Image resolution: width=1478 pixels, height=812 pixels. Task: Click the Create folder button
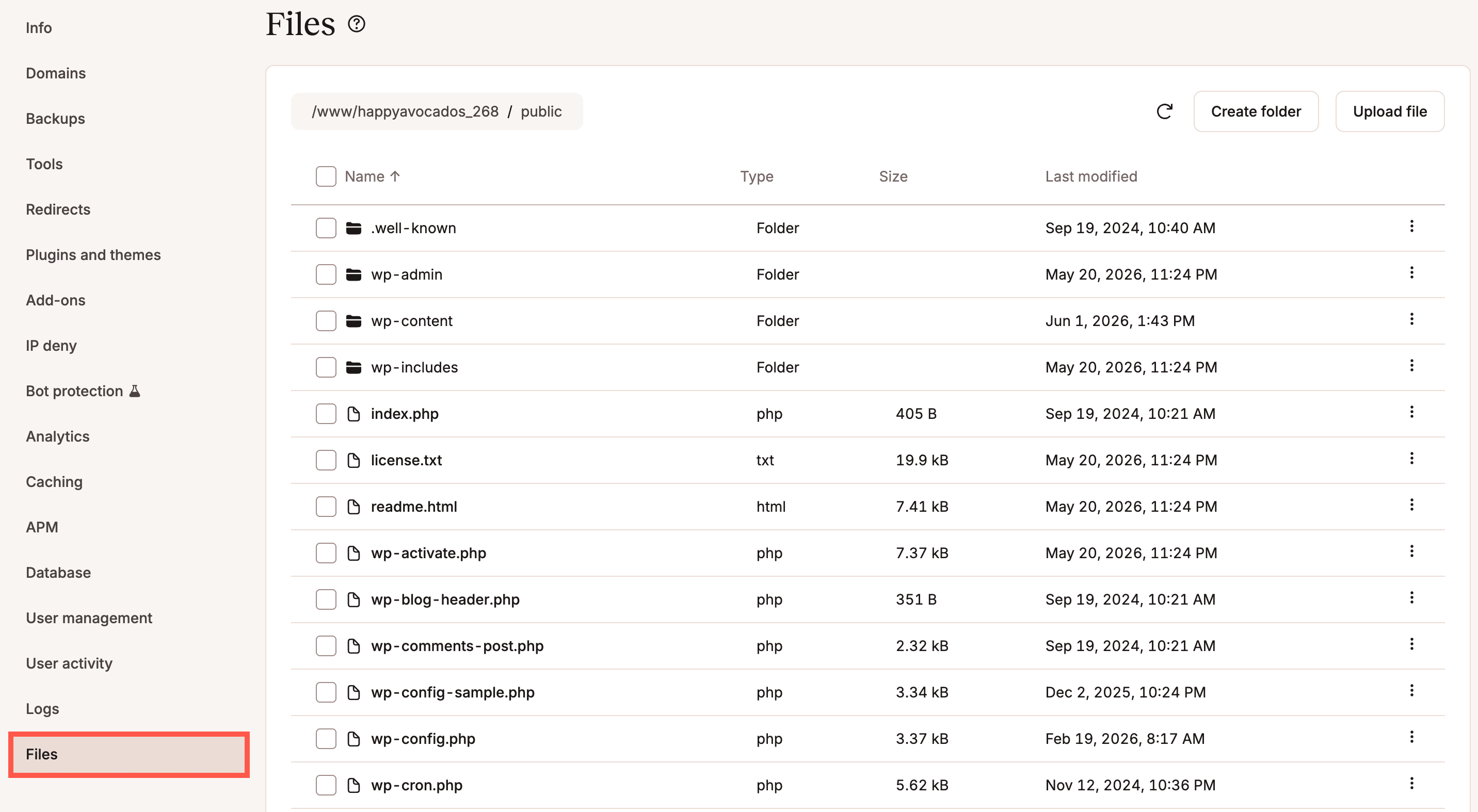(x=1256, y=111)
